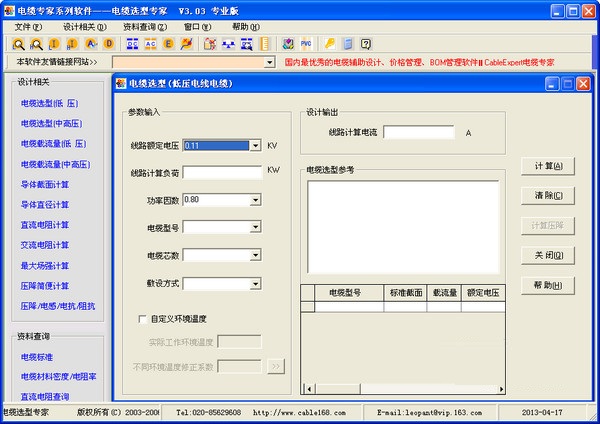The width and height of the screenshot is (600, 424).
Task: Open 电缆选型(低压) sidebar link
Action: [49, 103]
